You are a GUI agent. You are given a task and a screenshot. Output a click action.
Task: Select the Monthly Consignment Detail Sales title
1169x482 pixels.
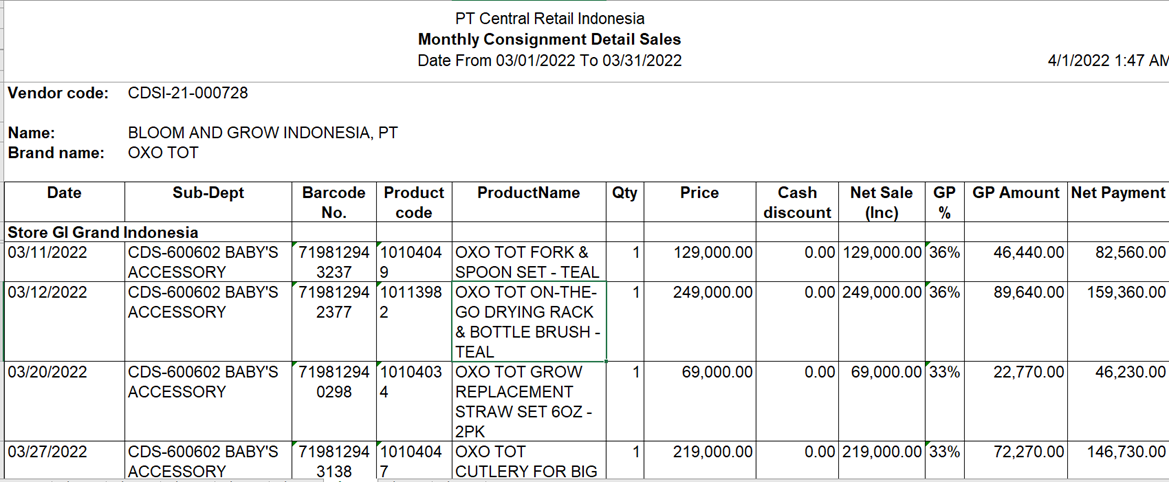coord(549,39)
